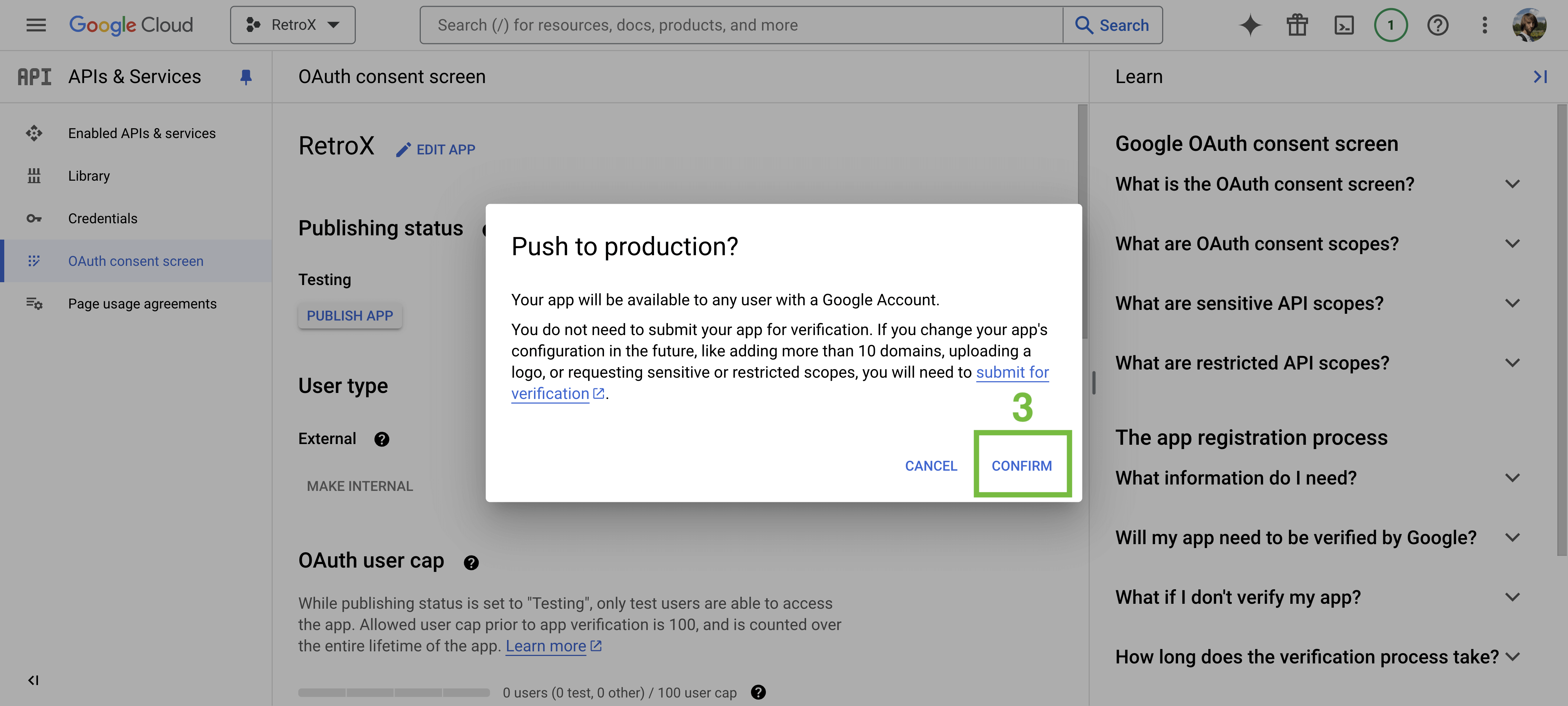Collapse the Learn panel
Viewport: 1568px width, 706px height.
[x=1540, y=77]
